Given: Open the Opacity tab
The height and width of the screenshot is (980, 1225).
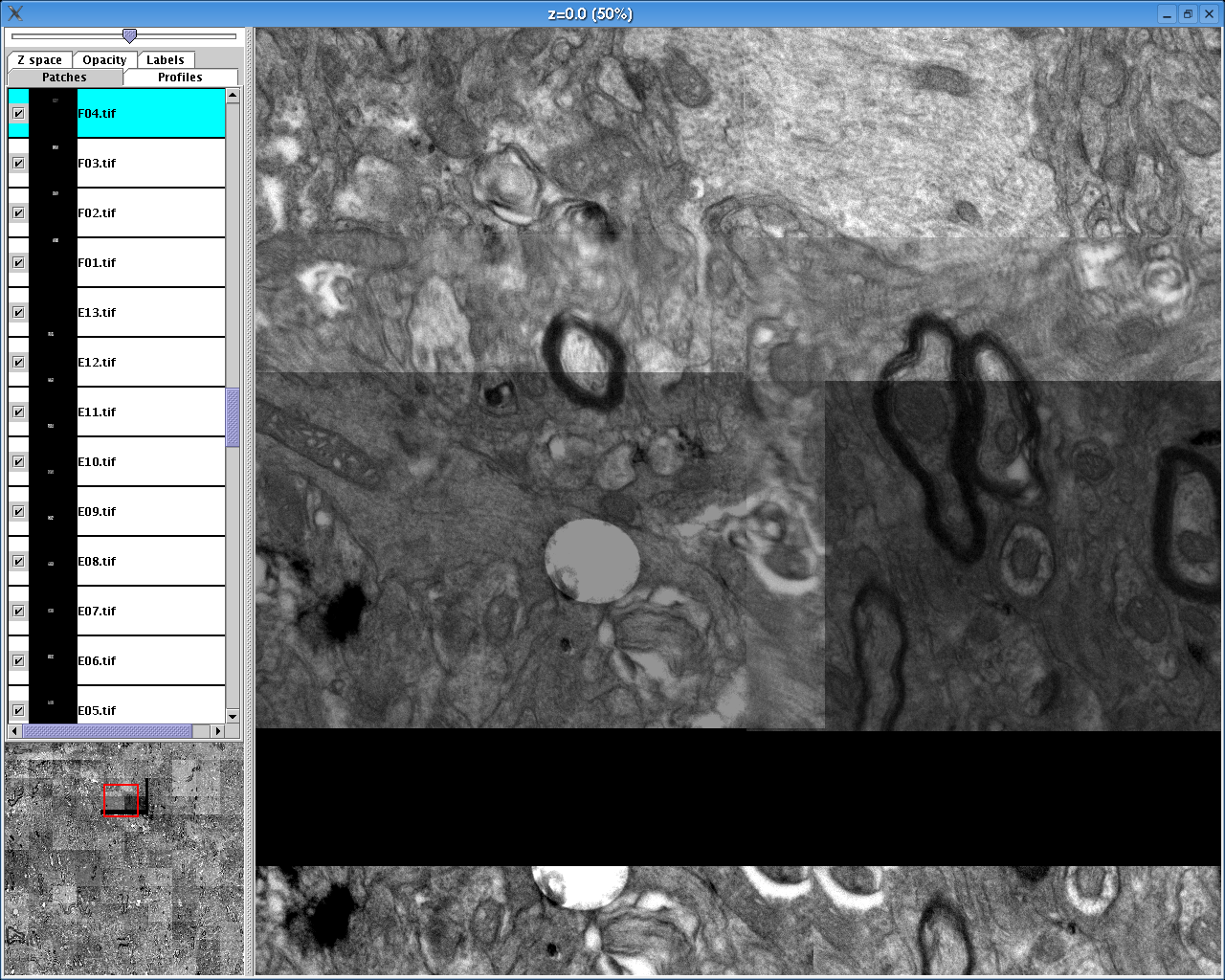Looking at the screenshot, I should coord(104,60).
